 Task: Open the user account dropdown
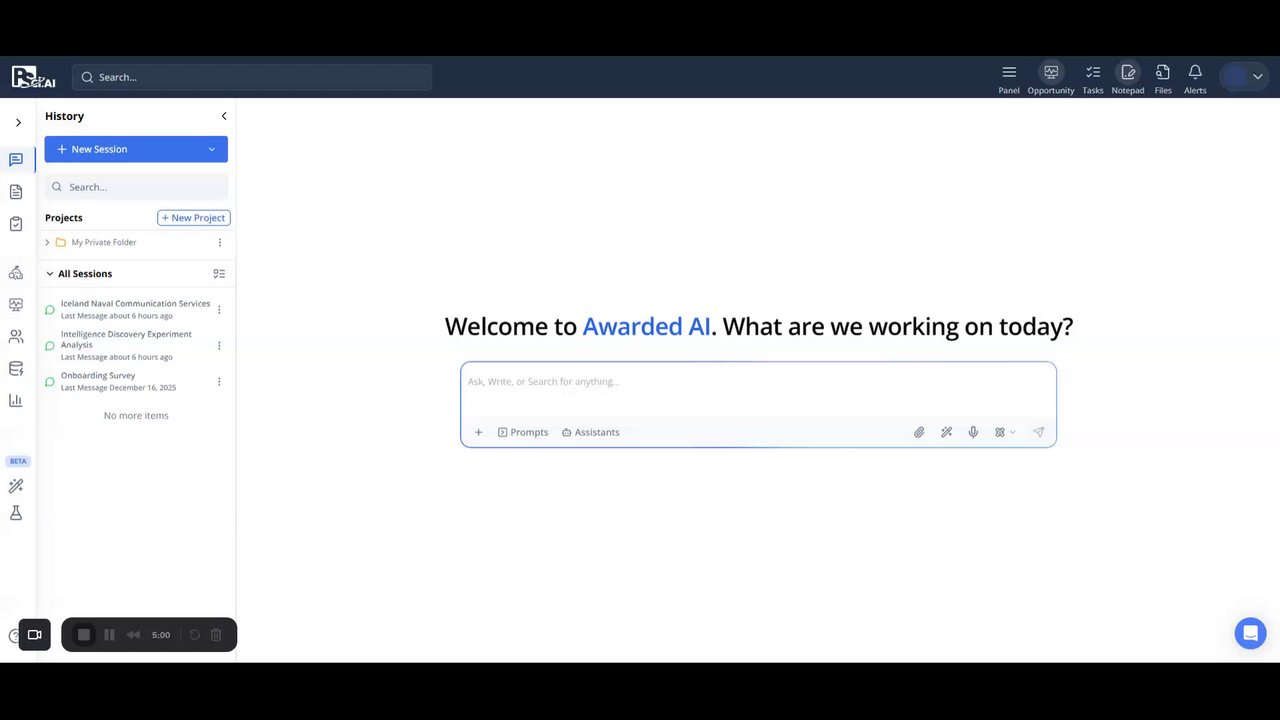point(1244,76)
